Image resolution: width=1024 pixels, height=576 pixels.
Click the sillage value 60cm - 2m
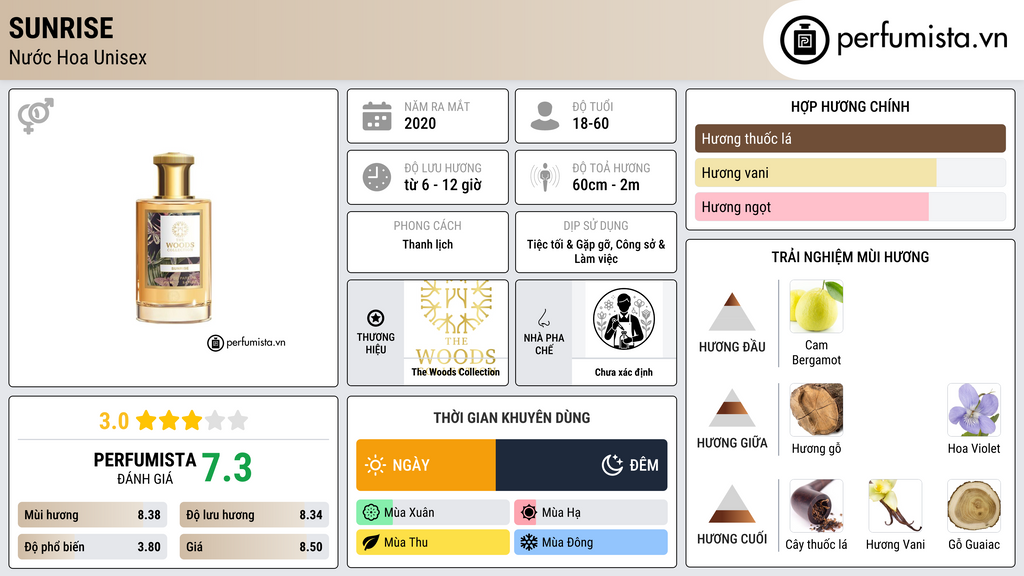tap(606, 185)
